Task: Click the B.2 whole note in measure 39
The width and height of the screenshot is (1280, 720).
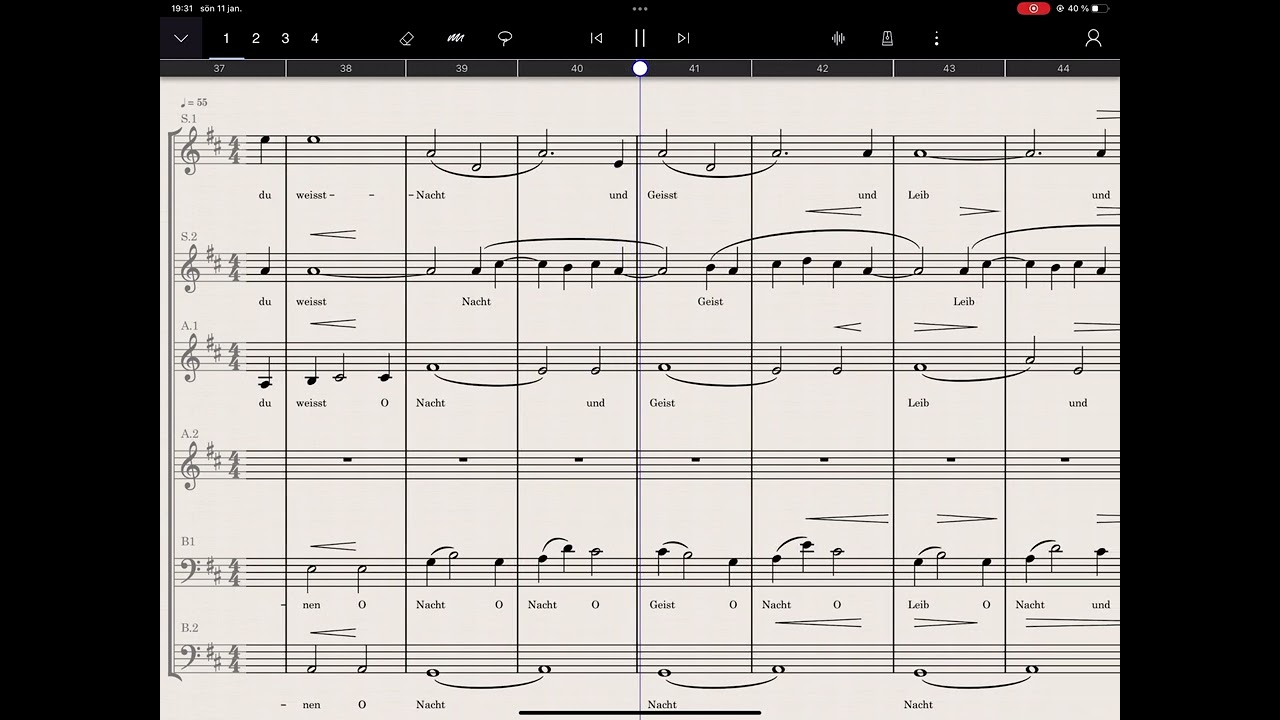Action: coord(432,673)
